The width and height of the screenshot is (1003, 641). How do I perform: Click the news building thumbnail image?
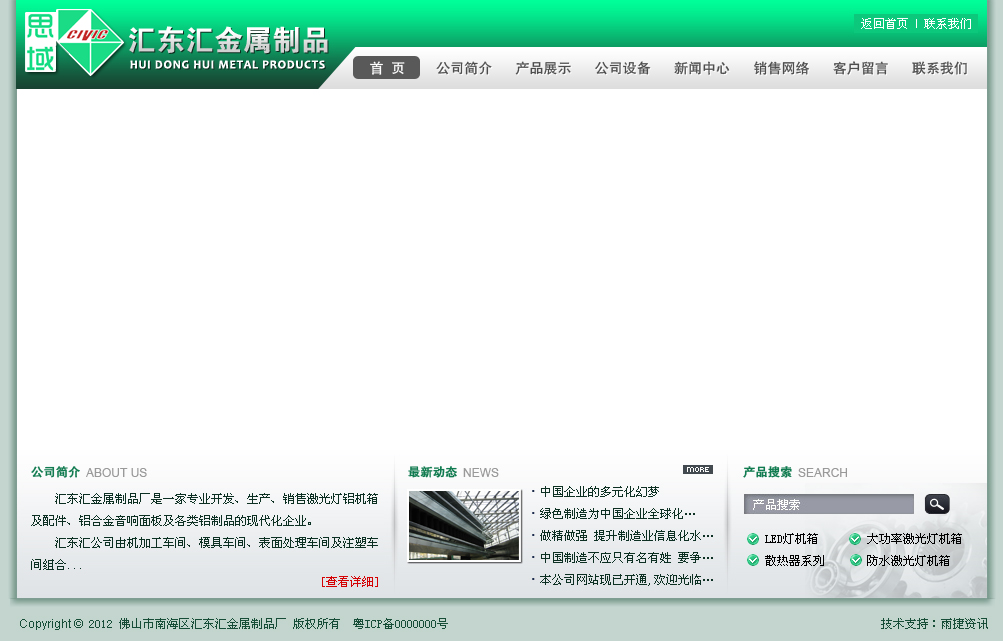click(464, 525)
